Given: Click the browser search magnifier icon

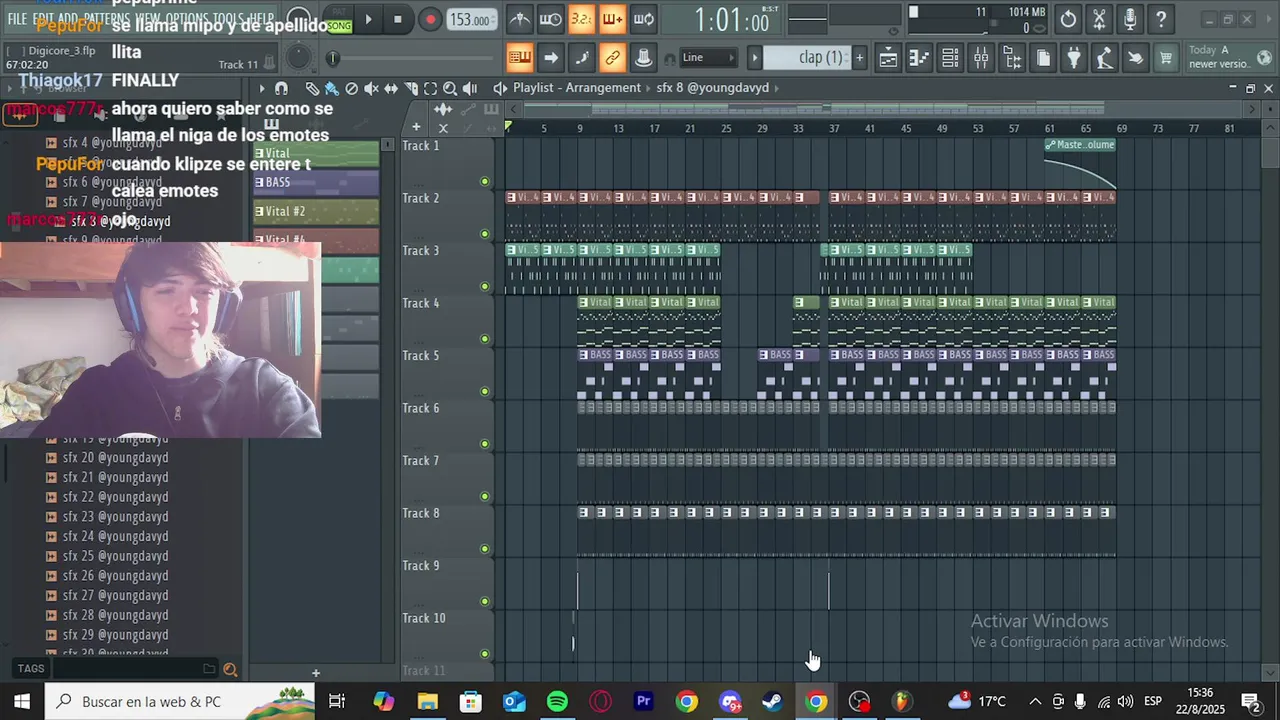Looking at the screenshot, I should (x=230, y=669).
